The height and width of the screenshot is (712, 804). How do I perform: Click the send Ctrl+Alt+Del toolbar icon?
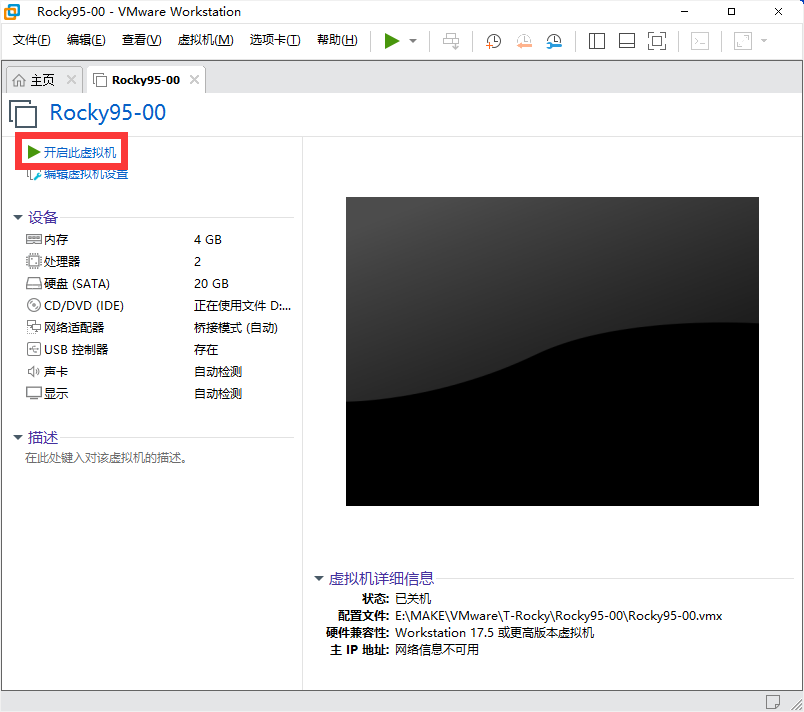(451, 41)
